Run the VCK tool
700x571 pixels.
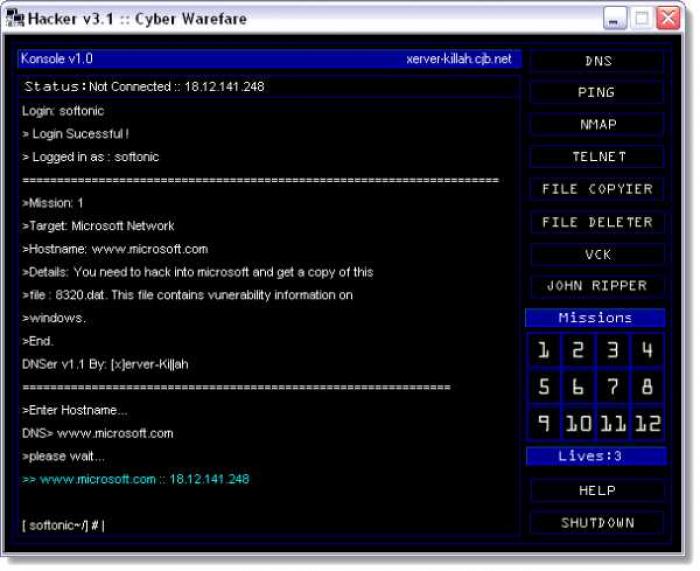pyautogui.click(x=597, y=254)
